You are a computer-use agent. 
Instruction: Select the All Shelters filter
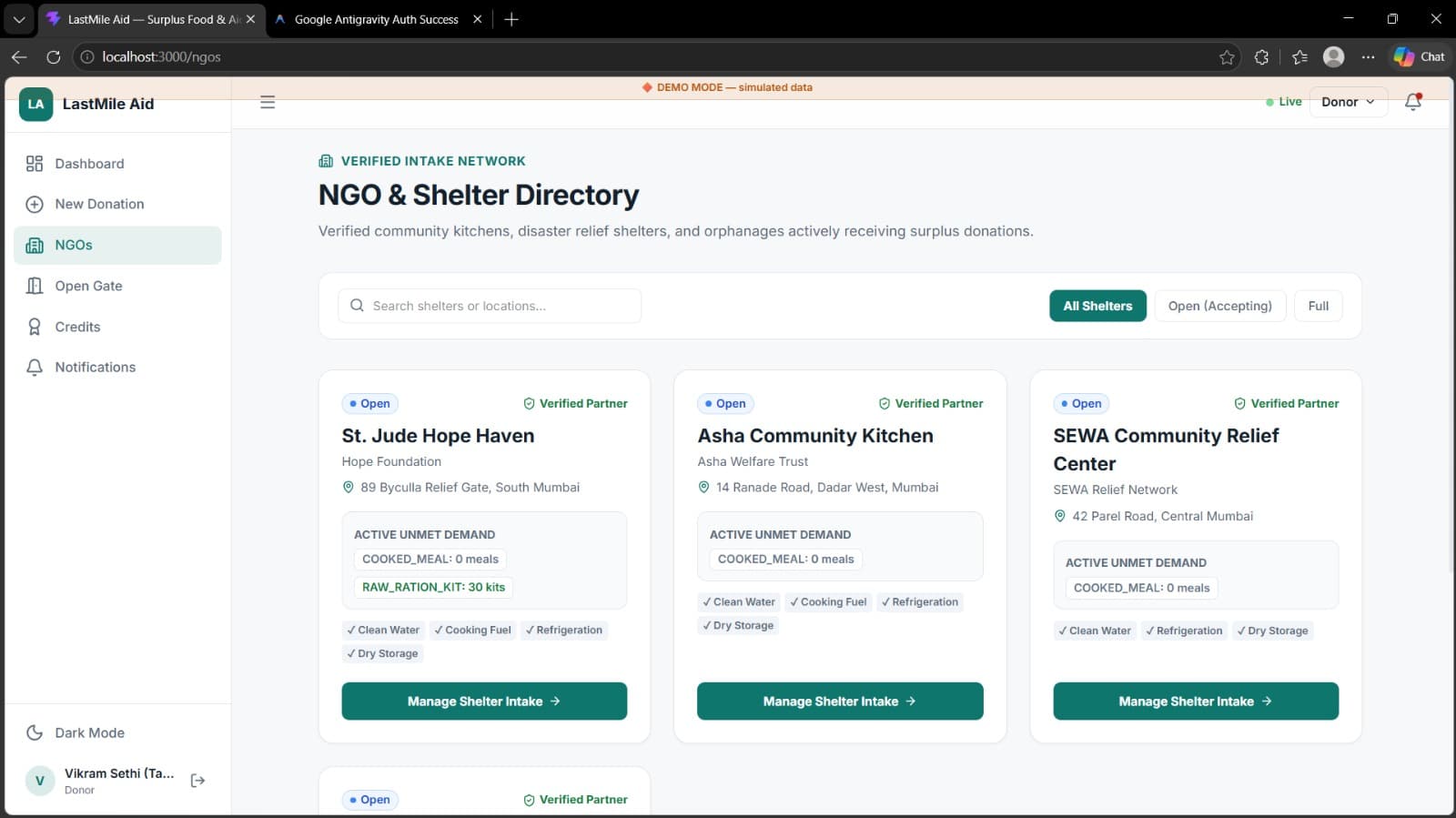1097,306
